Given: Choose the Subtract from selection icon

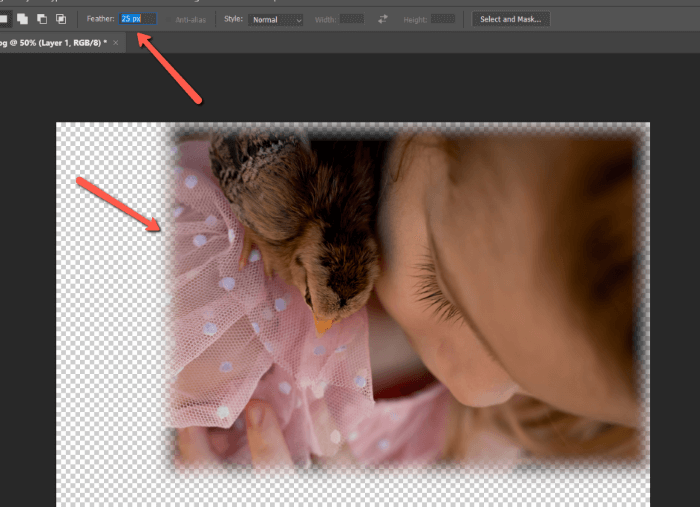Looking at the screenshot, I should pyautogui.click(x=41, y=19).
